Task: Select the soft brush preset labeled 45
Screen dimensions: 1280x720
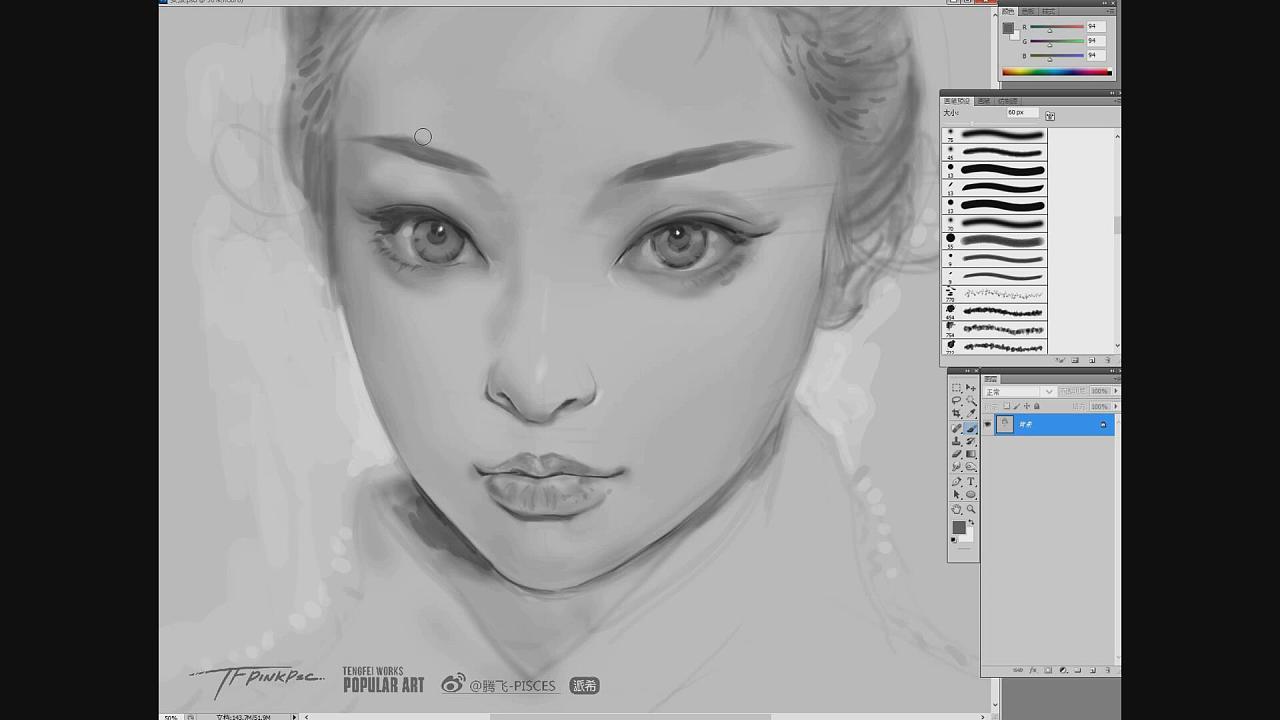Action: (x=995, y=152)
